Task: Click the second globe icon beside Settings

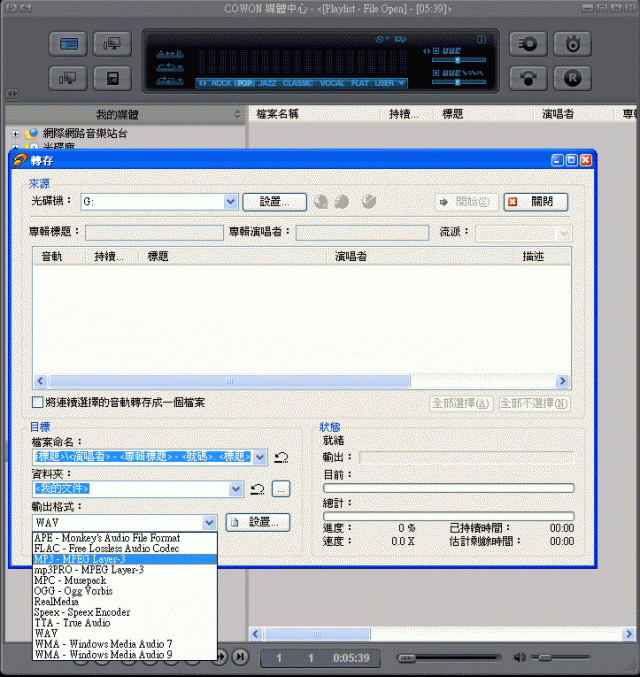Action: [342, 202]
